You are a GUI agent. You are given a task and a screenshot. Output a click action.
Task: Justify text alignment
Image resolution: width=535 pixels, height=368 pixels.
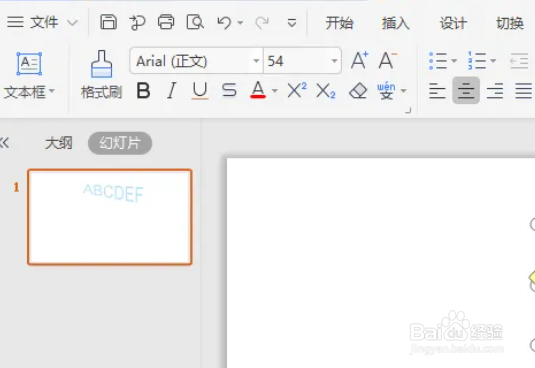523,91
